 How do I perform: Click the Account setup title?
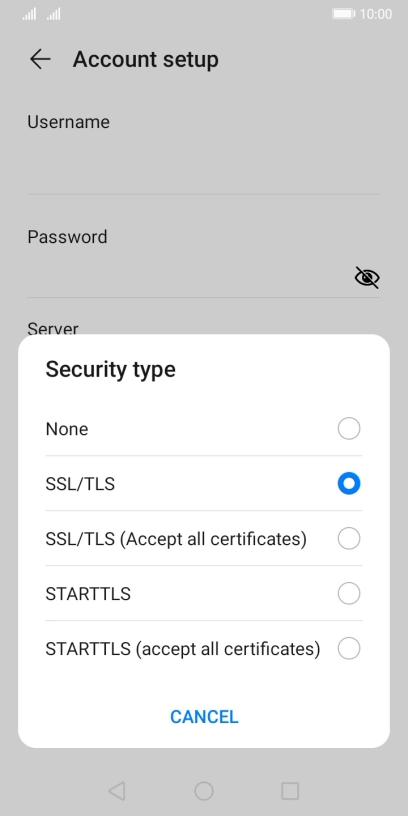(x=145, y=59)
